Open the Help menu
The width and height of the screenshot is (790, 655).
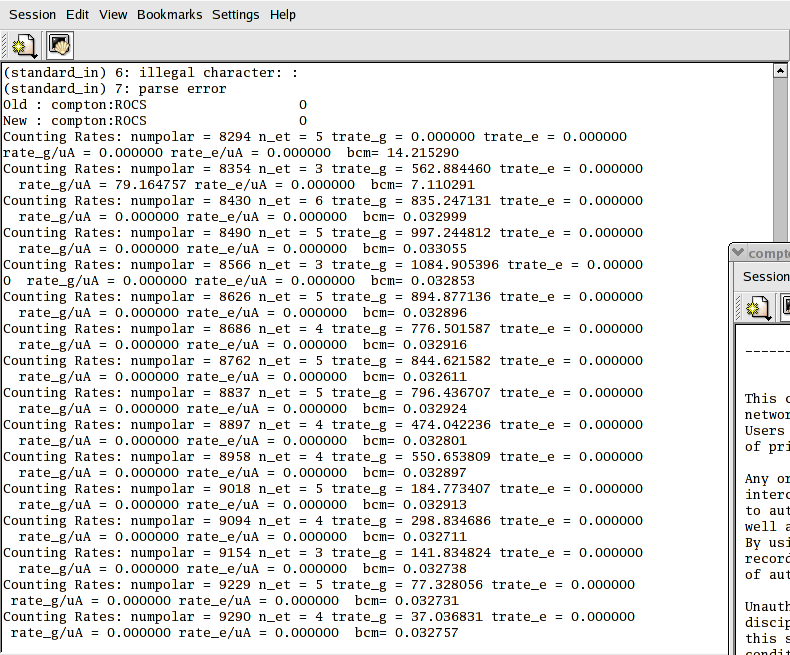(283, 15)
